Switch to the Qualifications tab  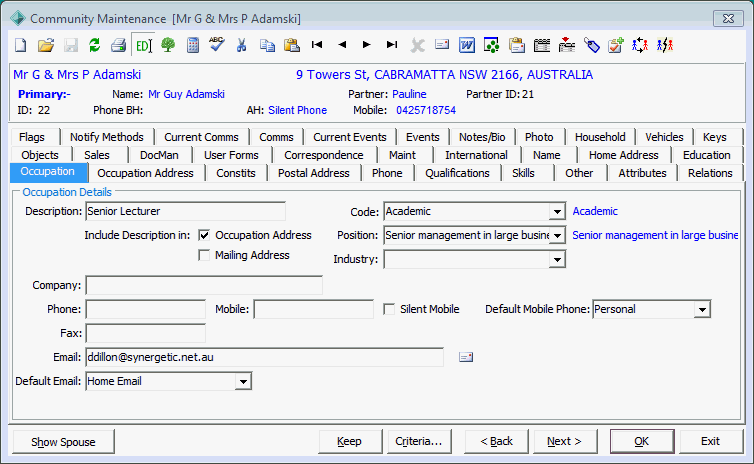click(457, 173)
